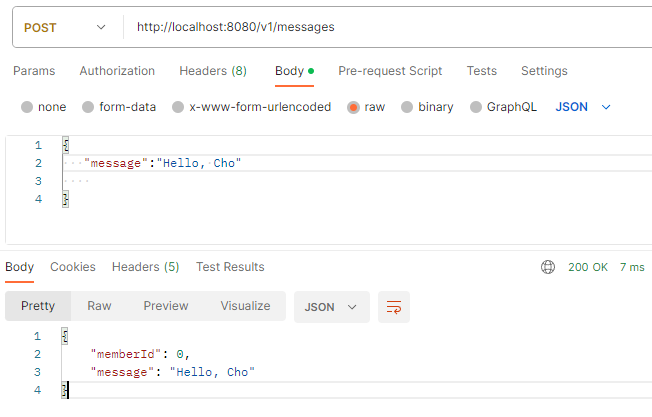Open the Pre-request Script tab
The height and width of the screenshot is (417, 652).
pyautogui.click(x=390, y=71)
